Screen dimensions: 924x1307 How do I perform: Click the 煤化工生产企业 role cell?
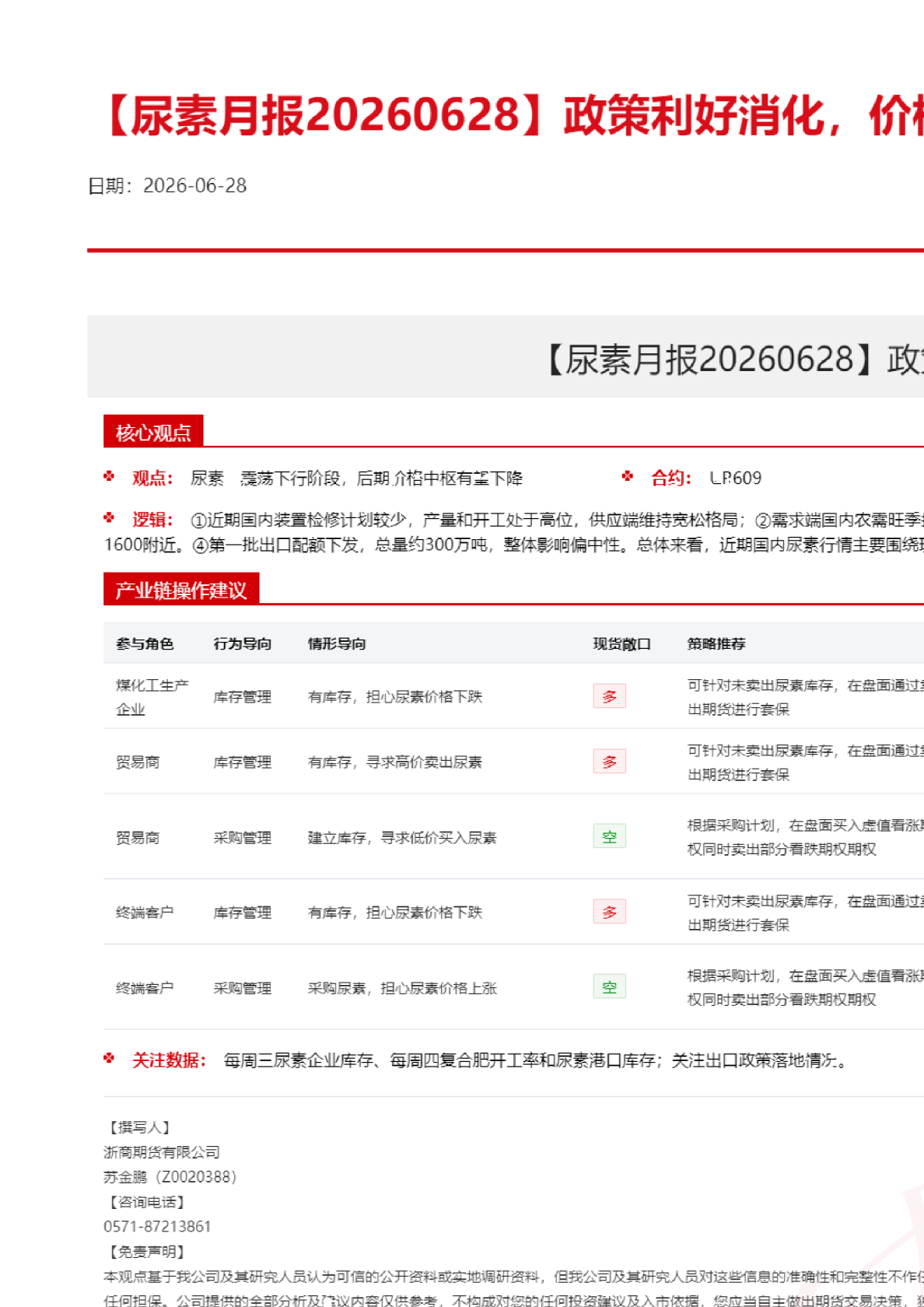tap(152, 697)
